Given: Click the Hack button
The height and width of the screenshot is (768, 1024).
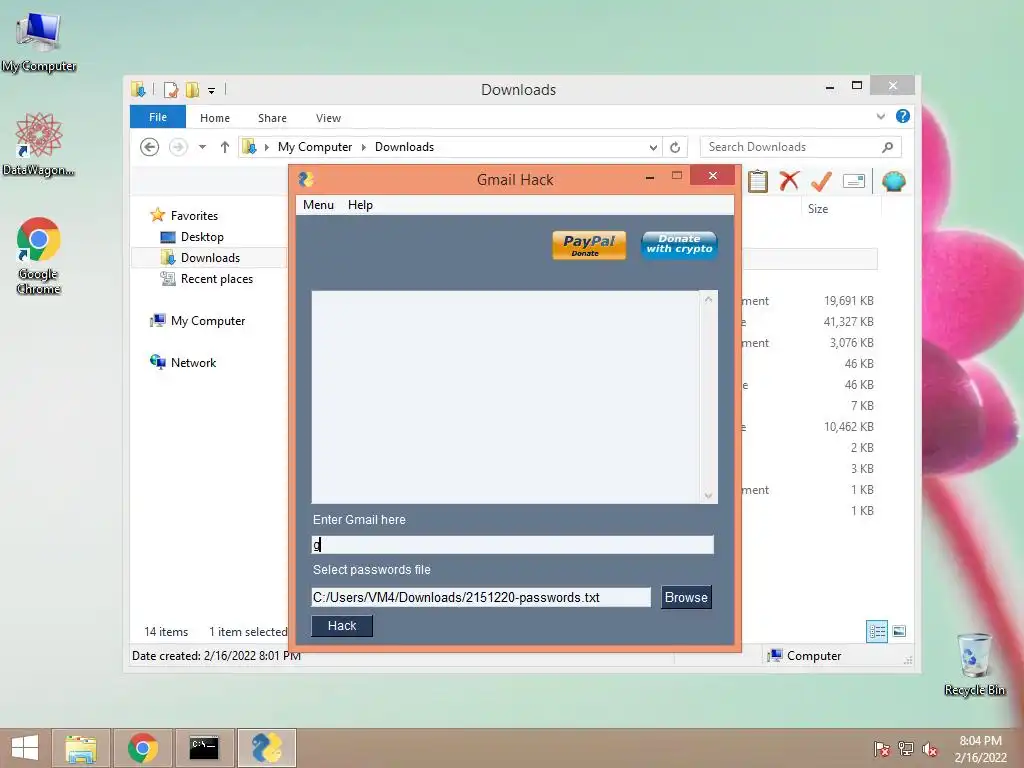Looking at the screenshot, I should pos(342,626).
